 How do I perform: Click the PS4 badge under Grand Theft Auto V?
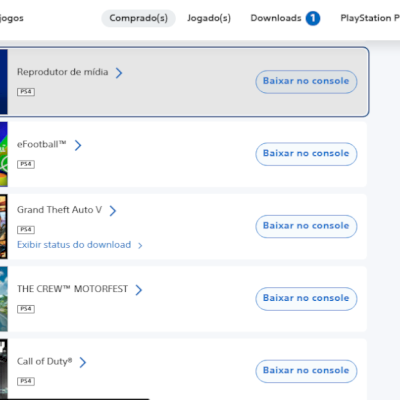26,230
